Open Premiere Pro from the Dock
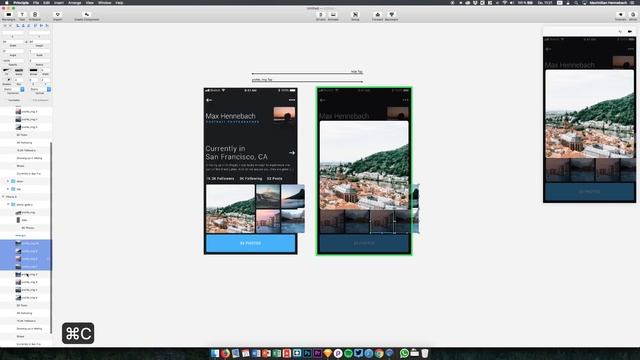The width and height of the screenshot is (640, 360). [x=318, y=353]
